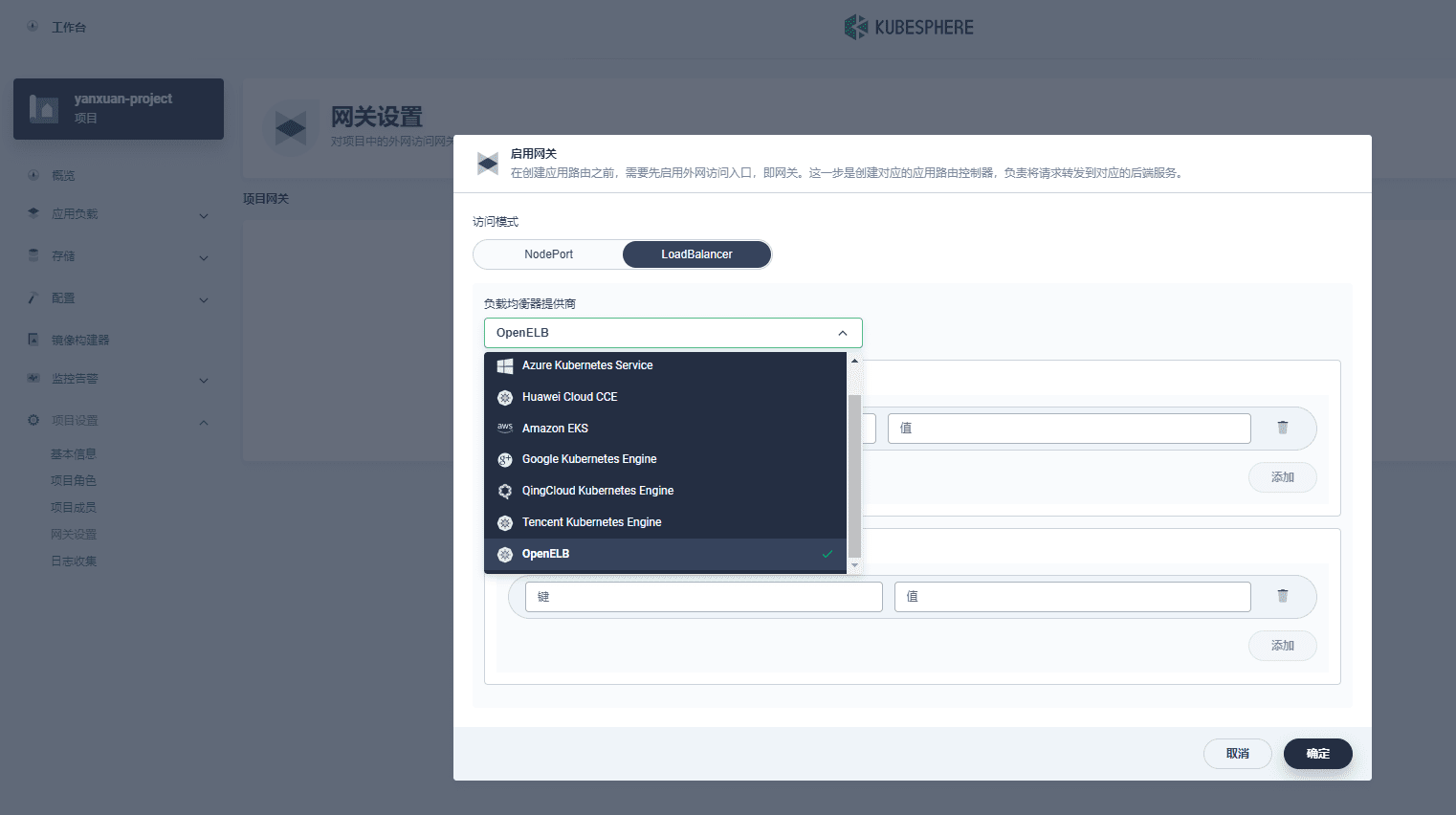The width and height of the screenshot is (1456, 815).
Task: Click the provider list scroll-down arrow
Action: 854,565
